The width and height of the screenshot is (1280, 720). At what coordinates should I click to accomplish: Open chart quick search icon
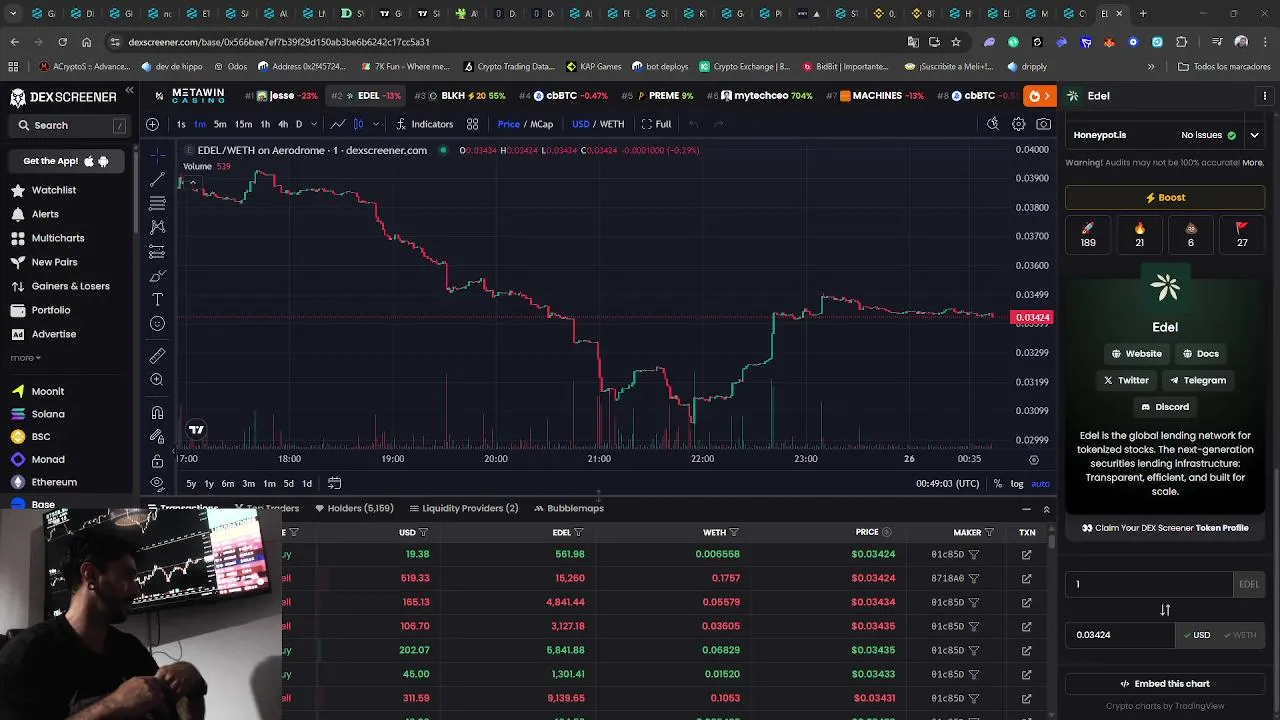[992, 124]
